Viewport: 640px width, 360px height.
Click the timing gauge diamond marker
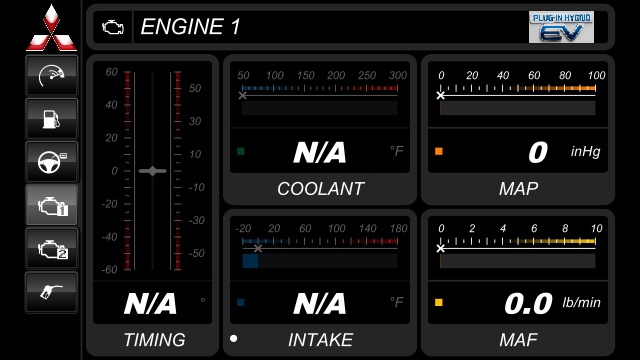152,171
